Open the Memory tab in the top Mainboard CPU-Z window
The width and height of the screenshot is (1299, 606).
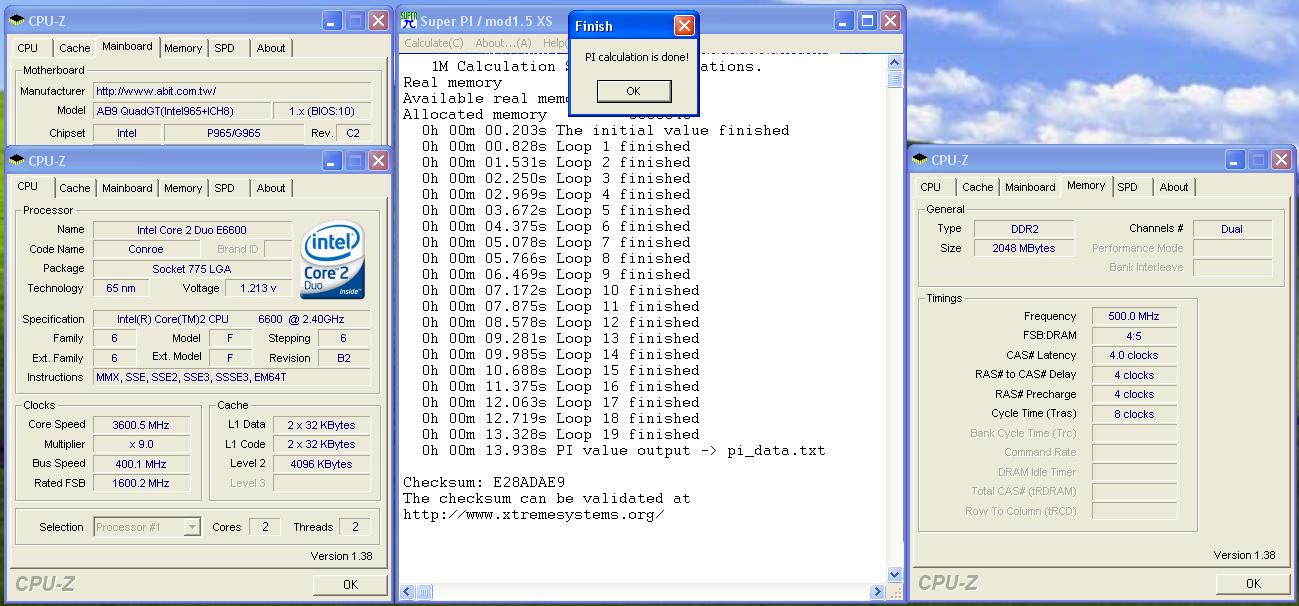click(x=183, y=48)
